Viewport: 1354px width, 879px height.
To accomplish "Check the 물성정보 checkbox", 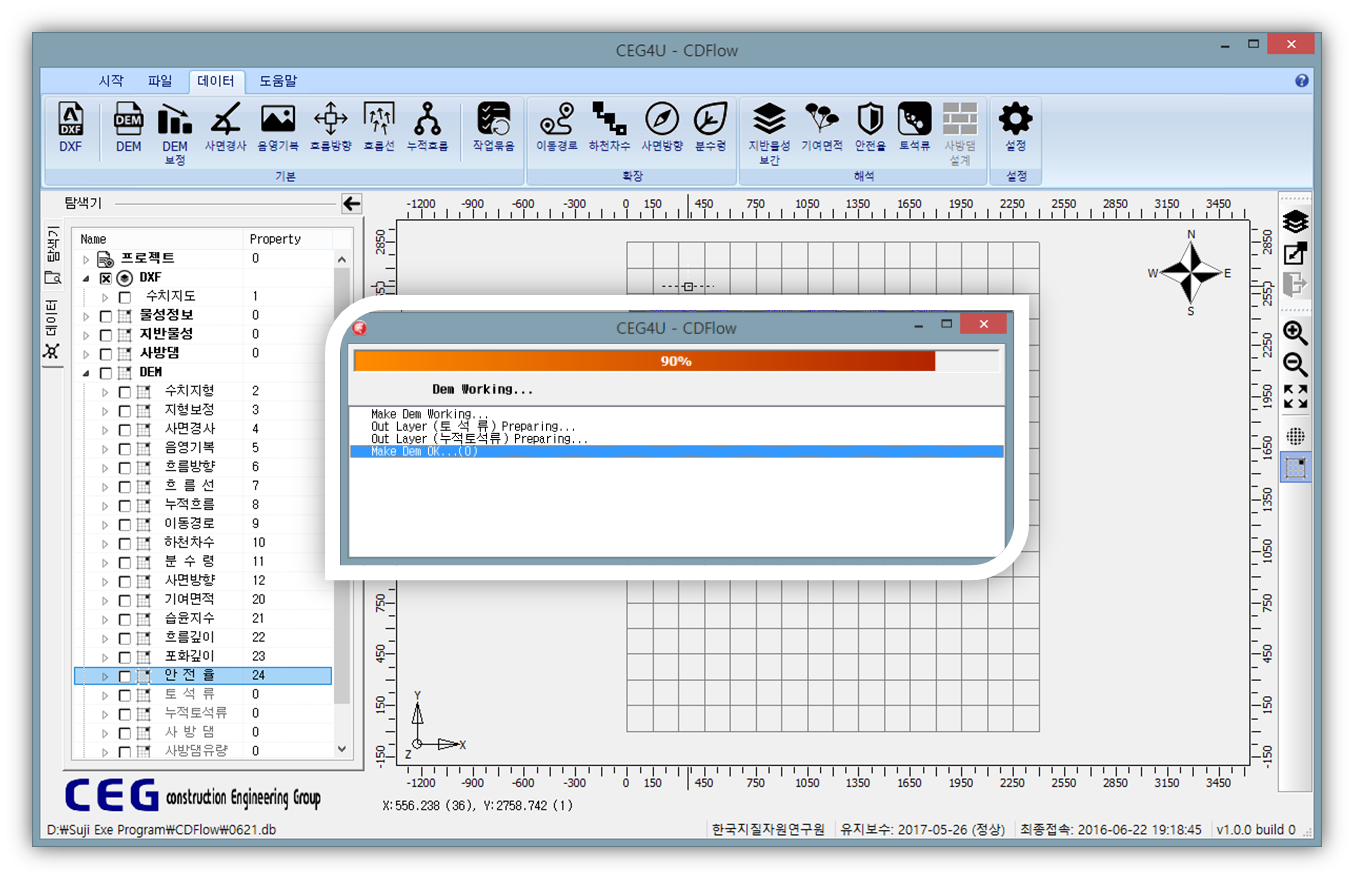I will point(106,316).
